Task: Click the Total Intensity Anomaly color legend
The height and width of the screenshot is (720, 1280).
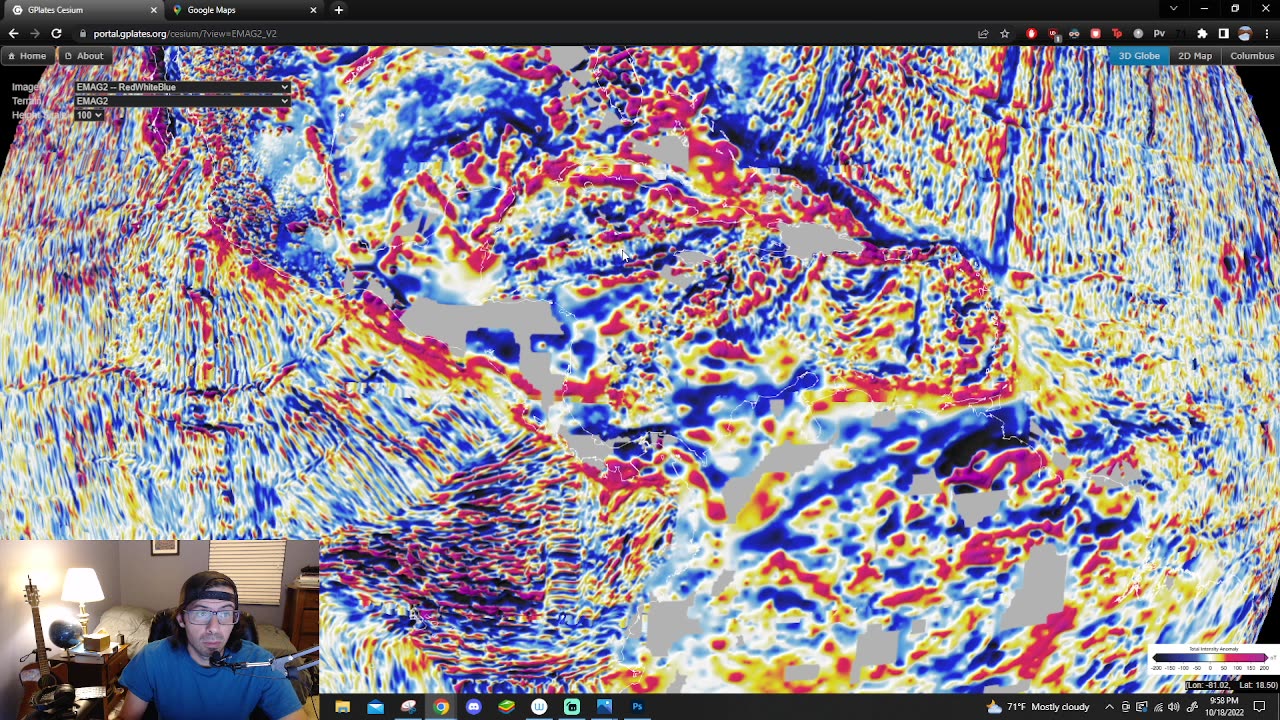Action: pos(1213,659)
